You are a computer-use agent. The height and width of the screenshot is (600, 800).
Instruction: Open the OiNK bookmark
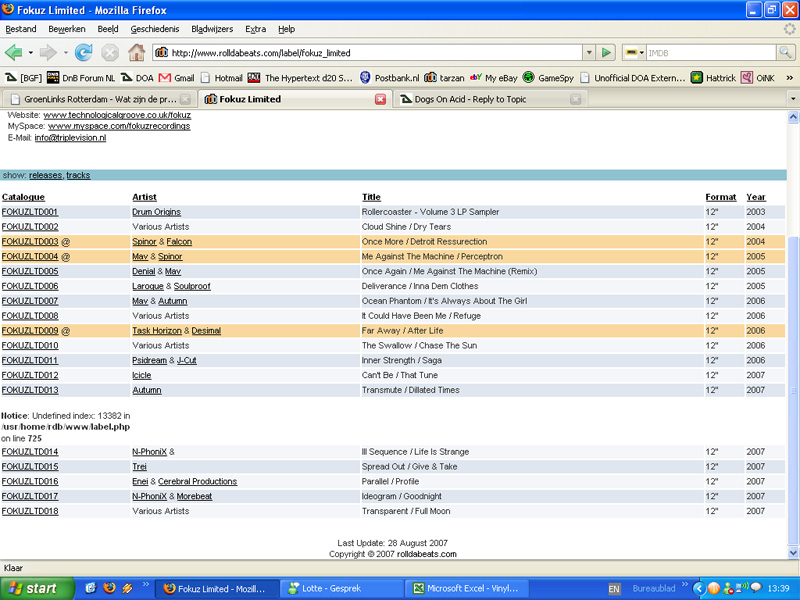[x=758, y=78]
